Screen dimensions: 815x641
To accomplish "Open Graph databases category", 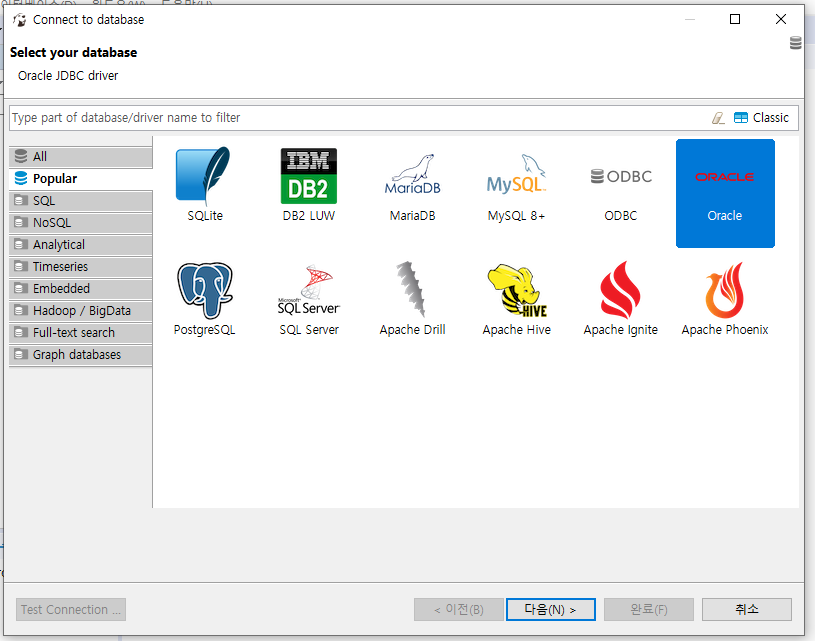I will [x=81, y=355].
